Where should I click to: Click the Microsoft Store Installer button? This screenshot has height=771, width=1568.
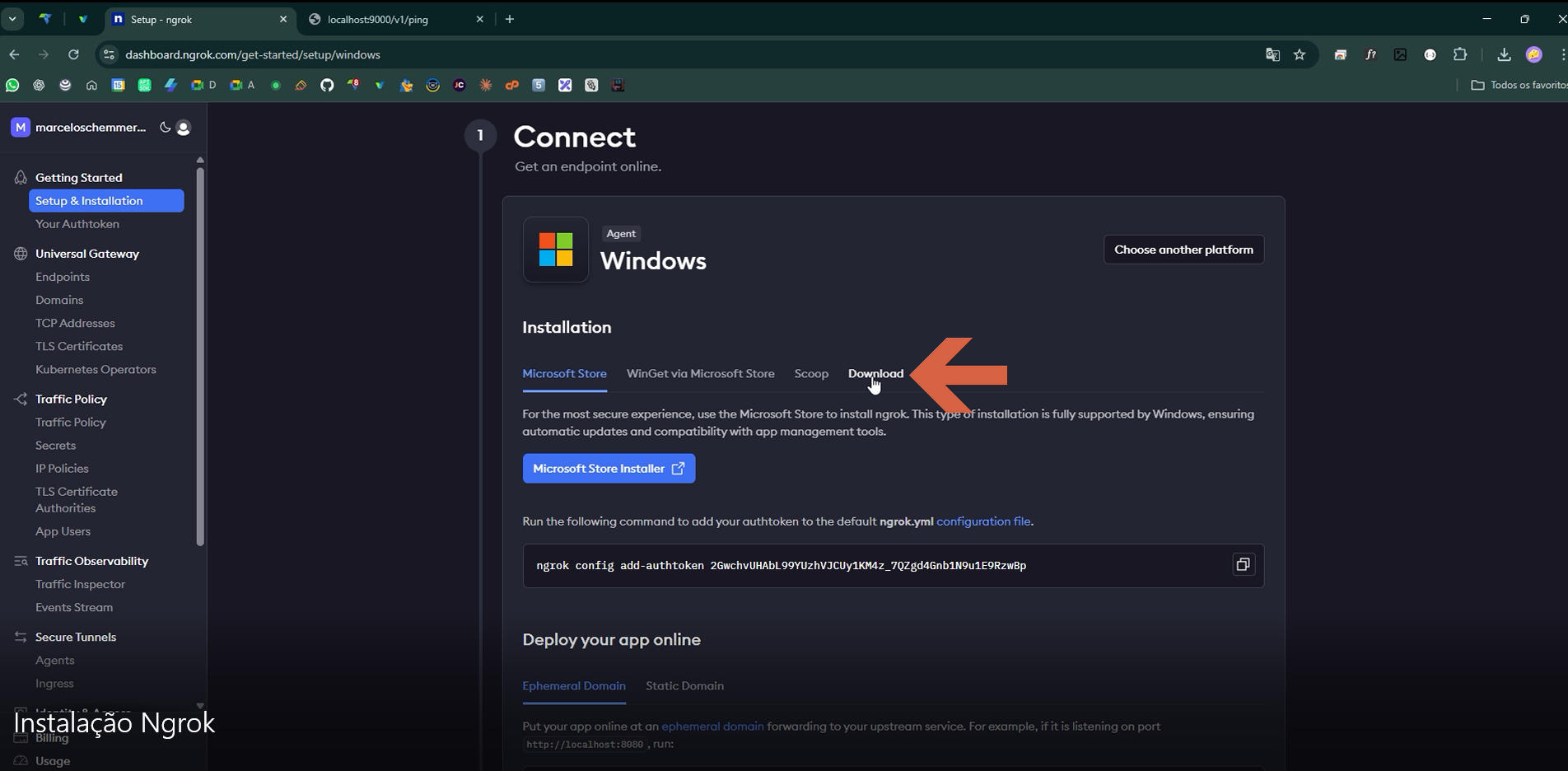[x=609, y=469]
